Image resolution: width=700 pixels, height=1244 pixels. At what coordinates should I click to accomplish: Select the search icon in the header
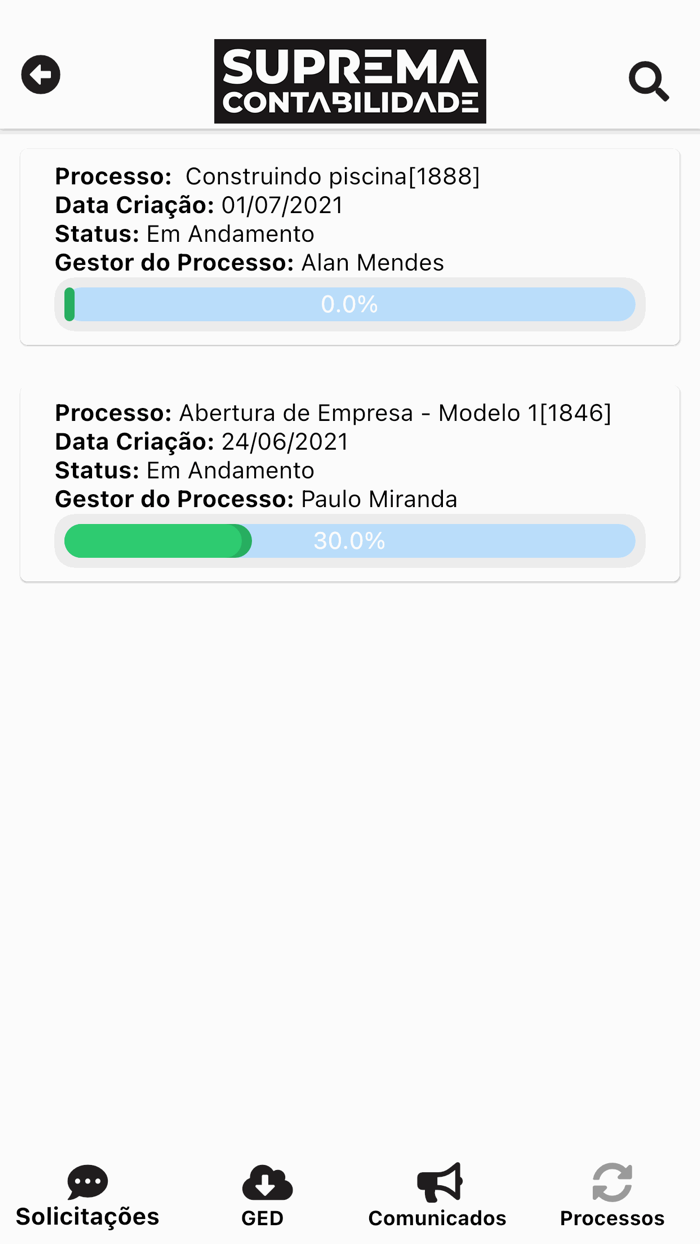point(649,82)
